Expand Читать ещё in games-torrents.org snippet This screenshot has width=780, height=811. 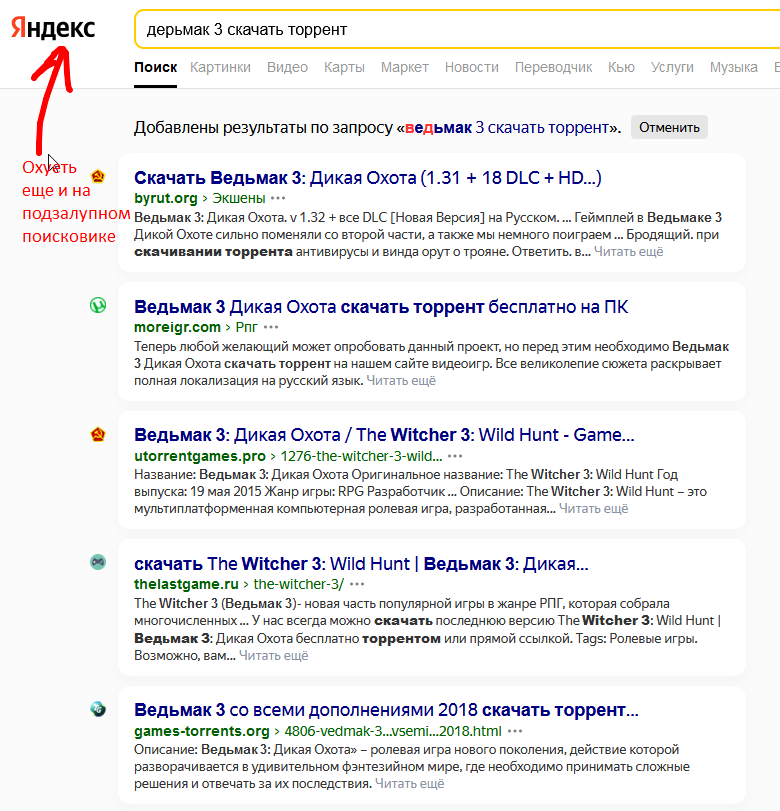[410, 784]
